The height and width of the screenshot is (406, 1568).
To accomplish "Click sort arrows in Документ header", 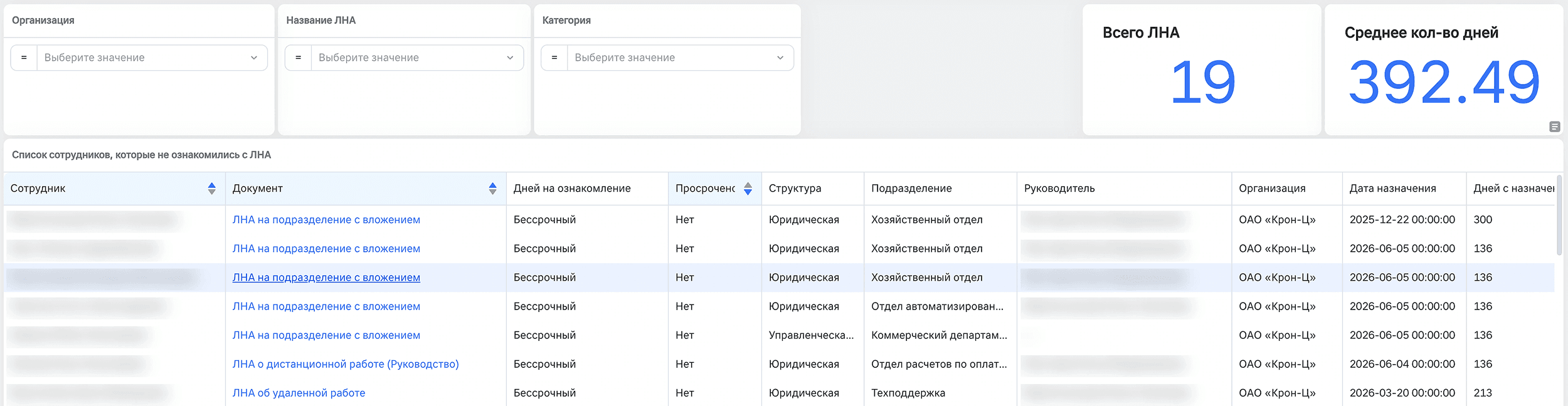I will tap(492, 189).
